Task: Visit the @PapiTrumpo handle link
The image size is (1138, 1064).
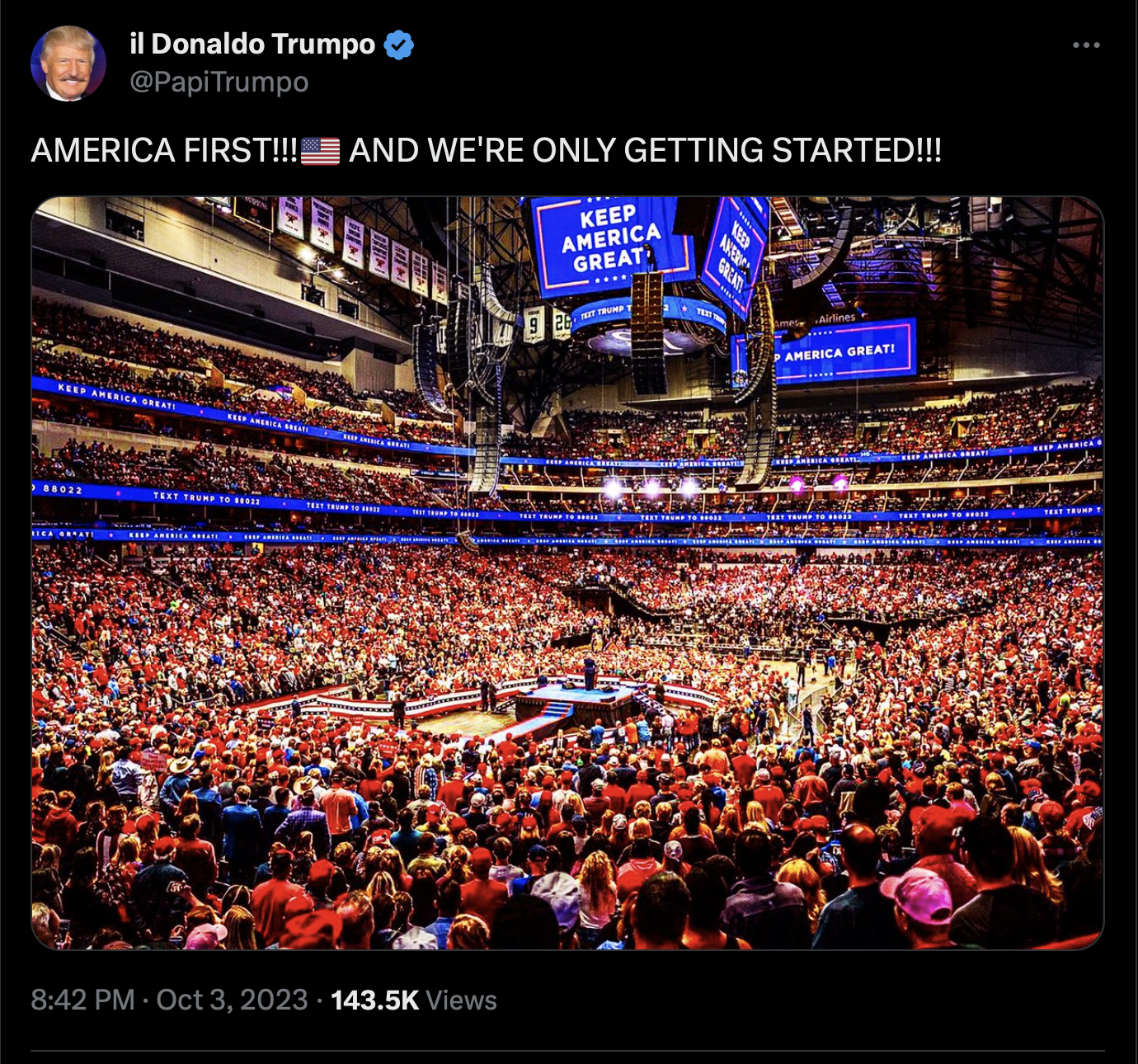Action: click(x=219, y=82)
